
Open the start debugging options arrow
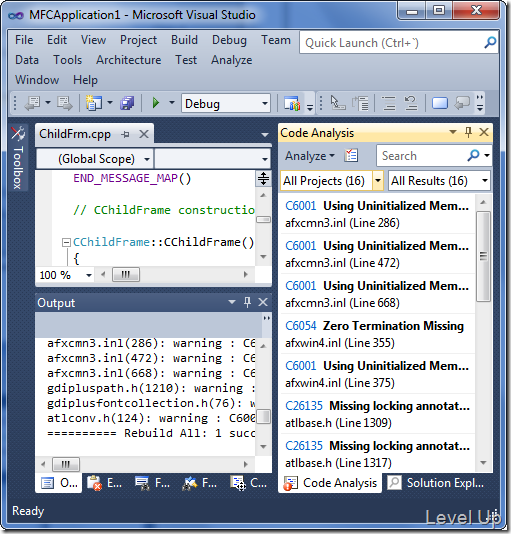pos(172,102)
